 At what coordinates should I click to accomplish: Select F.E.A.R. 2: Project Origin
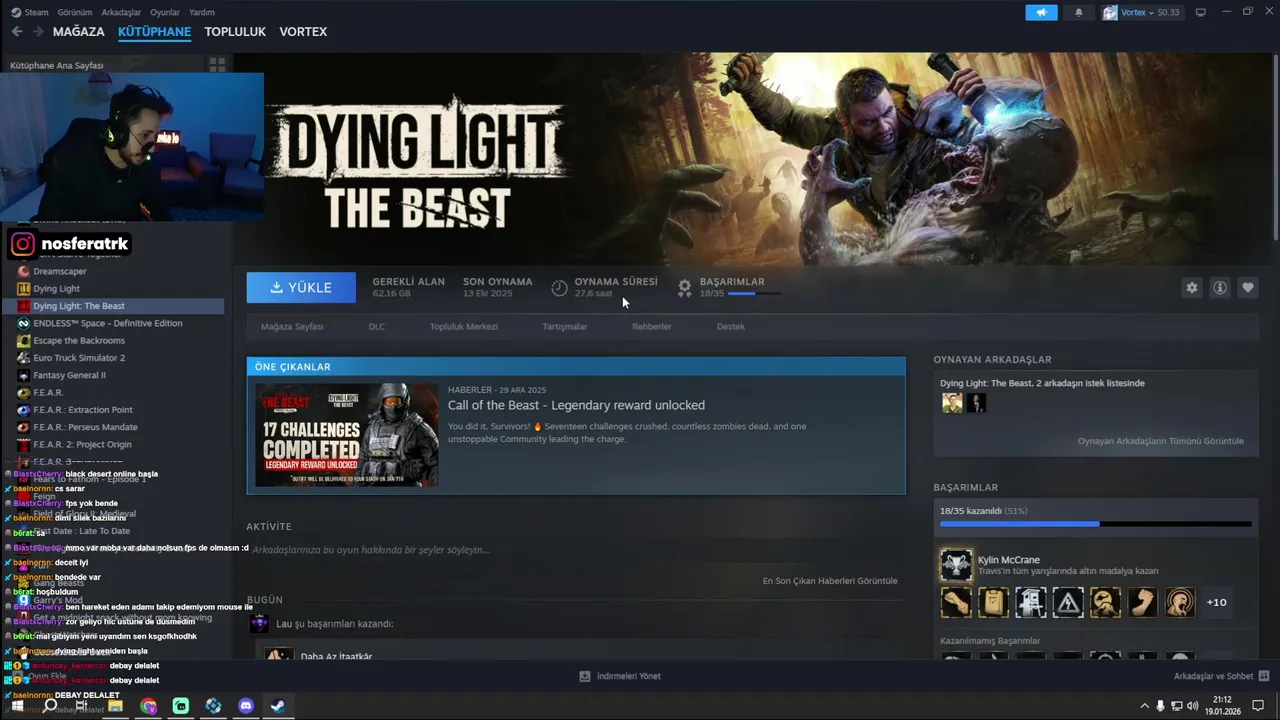coord(82,444)
